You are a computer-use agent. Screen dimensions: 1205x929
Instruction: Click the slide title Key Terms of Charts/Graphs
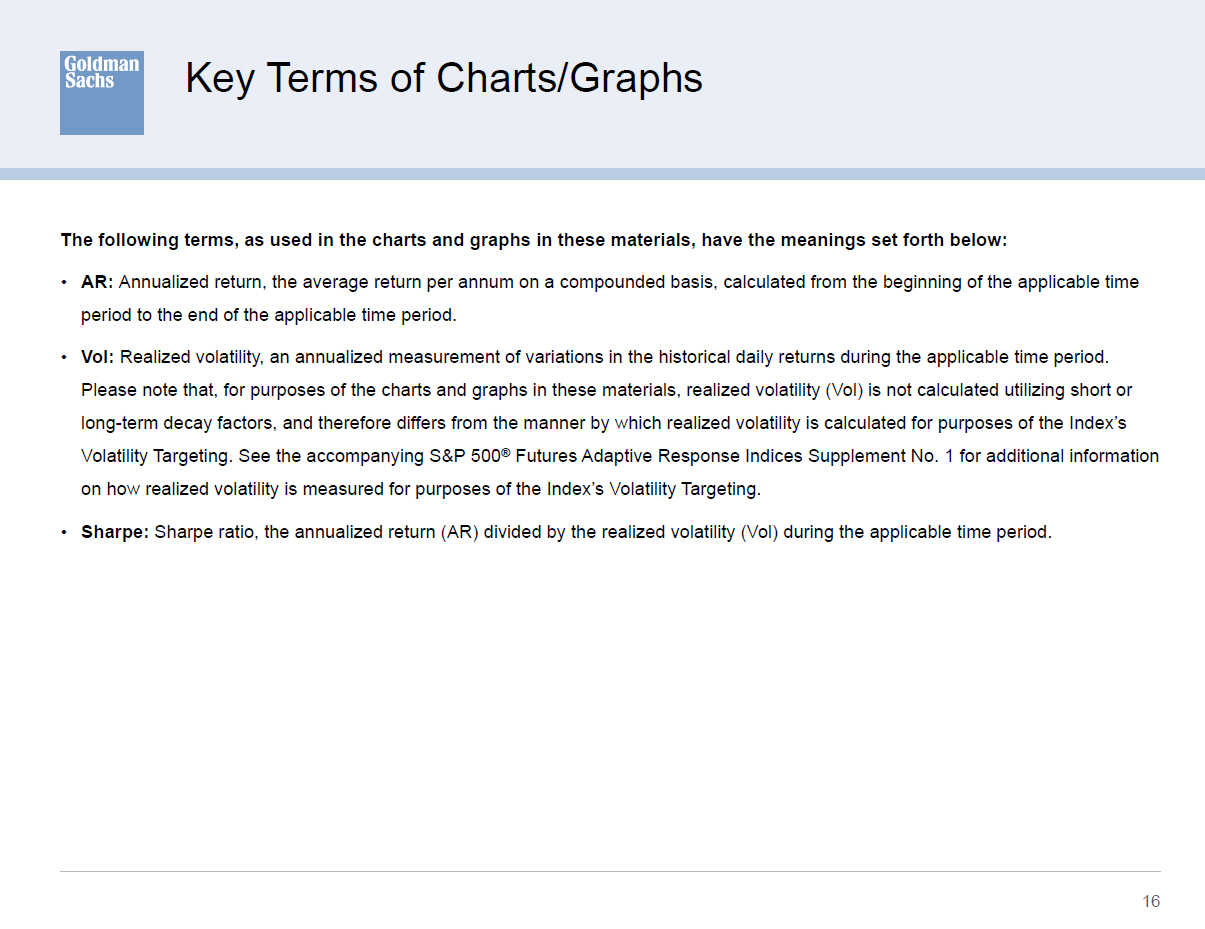tap(444, 78)
